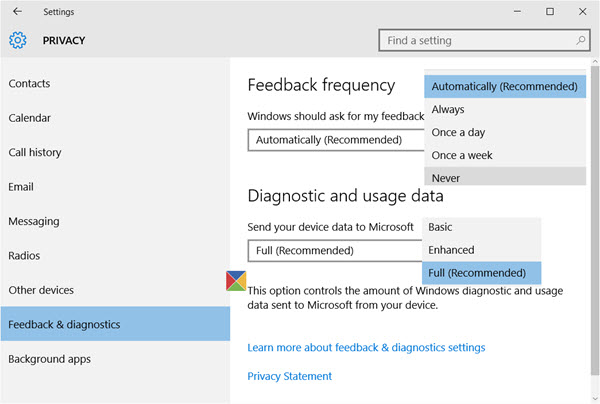Open the Privacy Statement link
The width and height of the screenshot is (600, 404).
[x=289, y=376]
